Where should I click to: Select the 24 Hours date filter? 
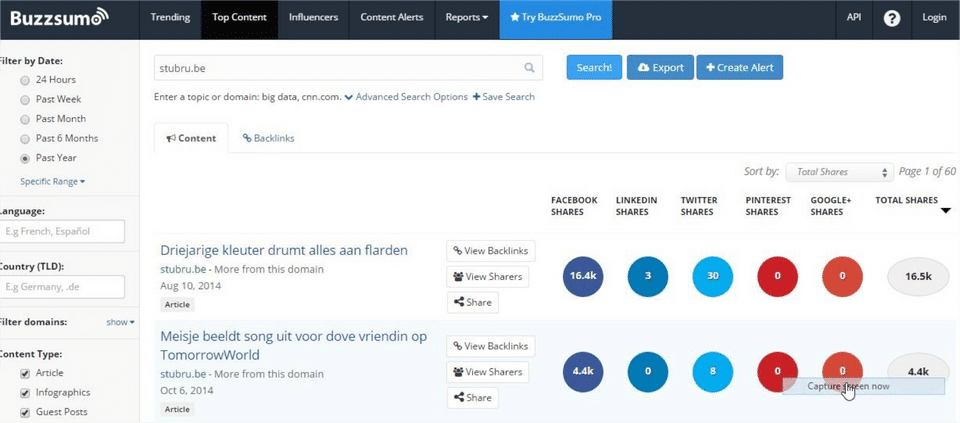tap(25, 80)
